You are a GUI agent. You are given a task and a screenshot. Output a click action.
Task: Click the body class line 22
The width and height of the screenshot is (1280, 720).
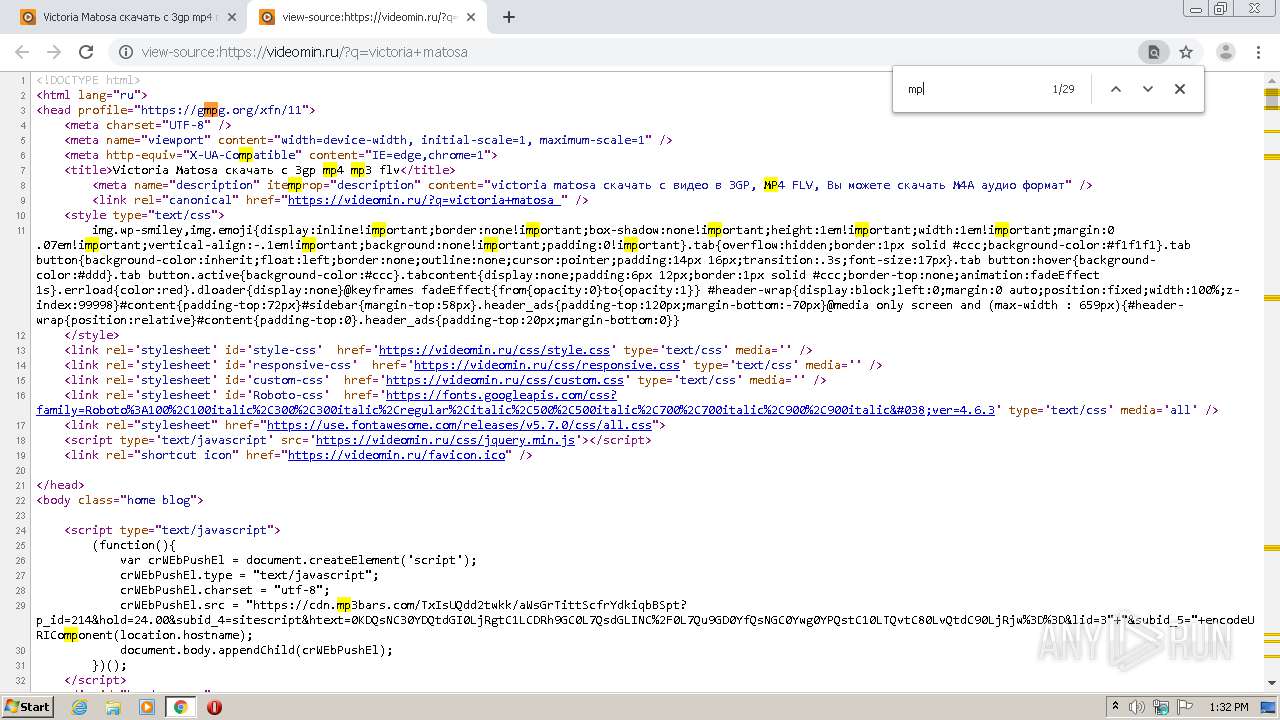tap(120, 500)
